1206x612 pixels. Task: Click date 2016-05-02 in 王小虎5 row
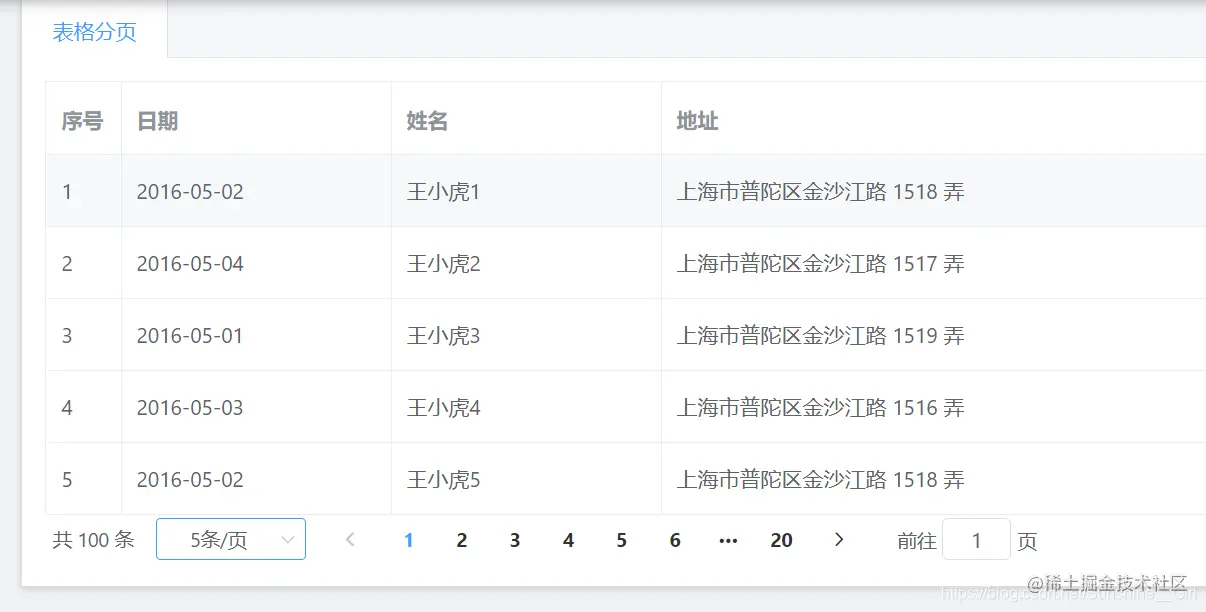(x=190, y=480)
